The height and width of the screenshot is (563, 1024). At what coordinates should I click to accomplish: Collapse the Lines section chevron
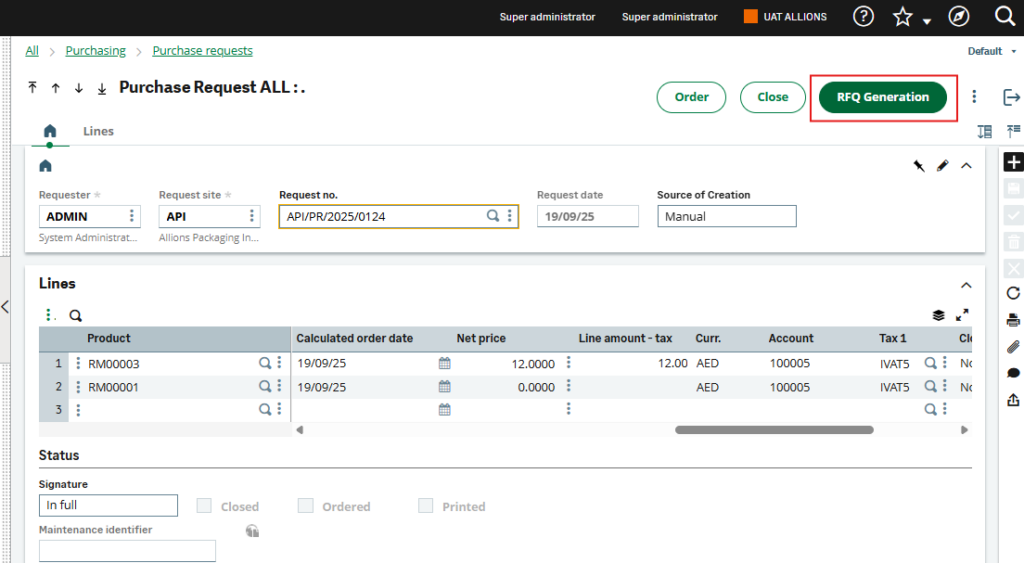966,284
